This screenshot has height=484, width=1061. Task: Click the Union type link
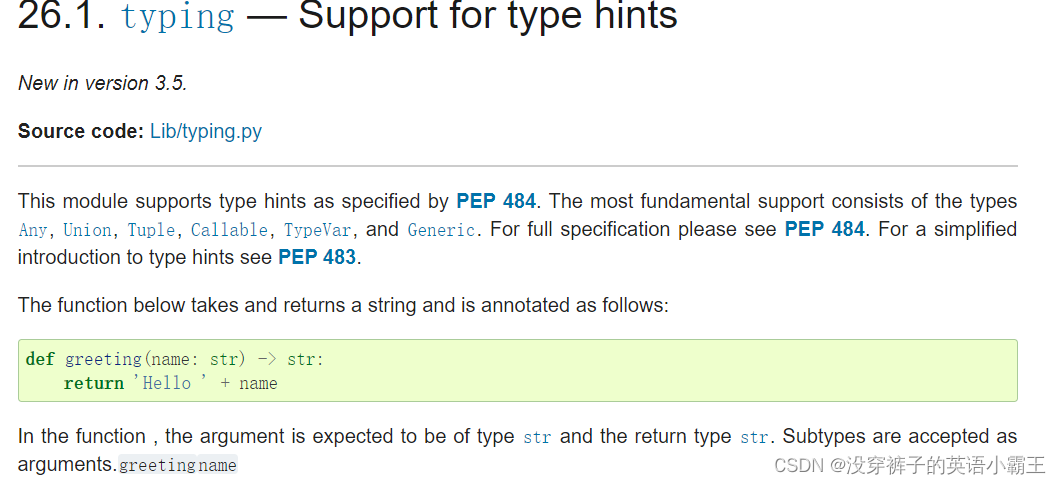[87, 230]
